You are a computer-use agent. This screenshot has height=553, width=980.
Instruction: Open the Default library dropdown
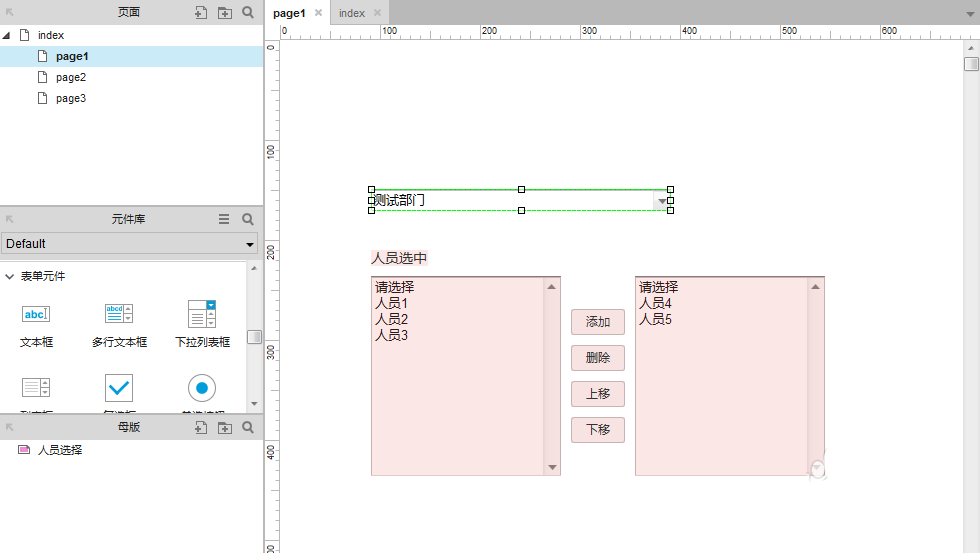129,244
